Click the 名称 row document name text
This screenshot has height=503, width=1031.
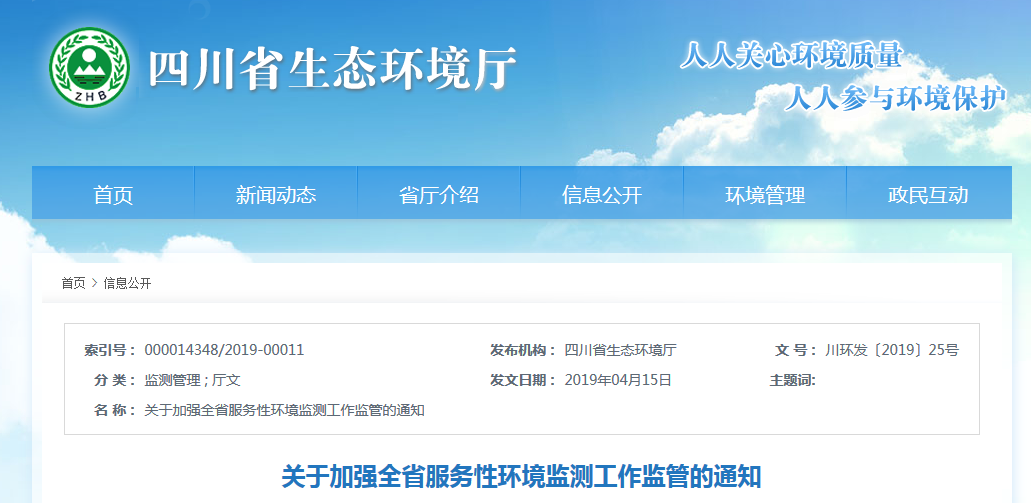284,411
